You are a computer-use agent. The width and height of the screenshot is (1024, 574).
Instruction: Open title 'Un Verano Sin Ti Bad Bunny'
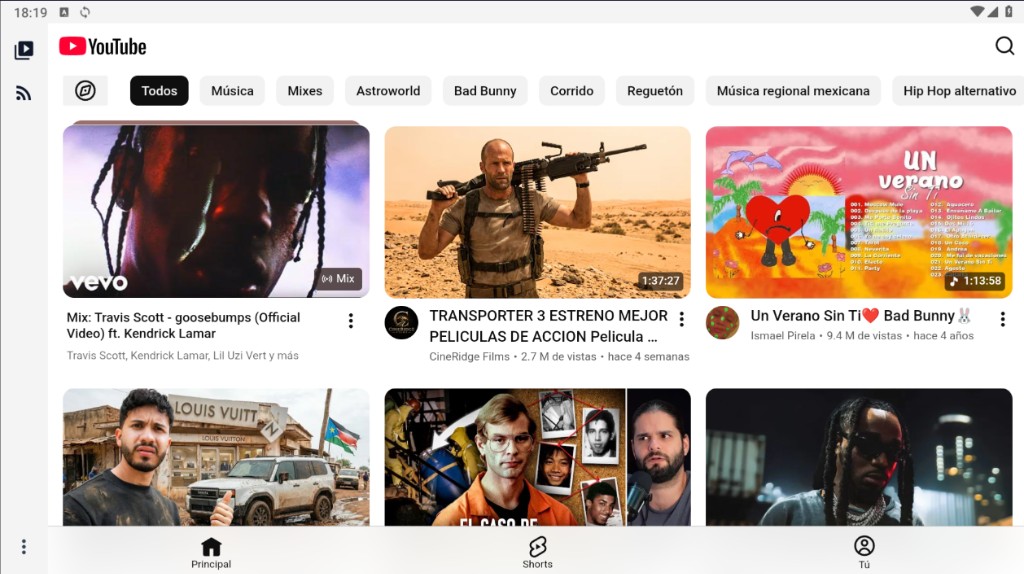(x=861, y=316)
